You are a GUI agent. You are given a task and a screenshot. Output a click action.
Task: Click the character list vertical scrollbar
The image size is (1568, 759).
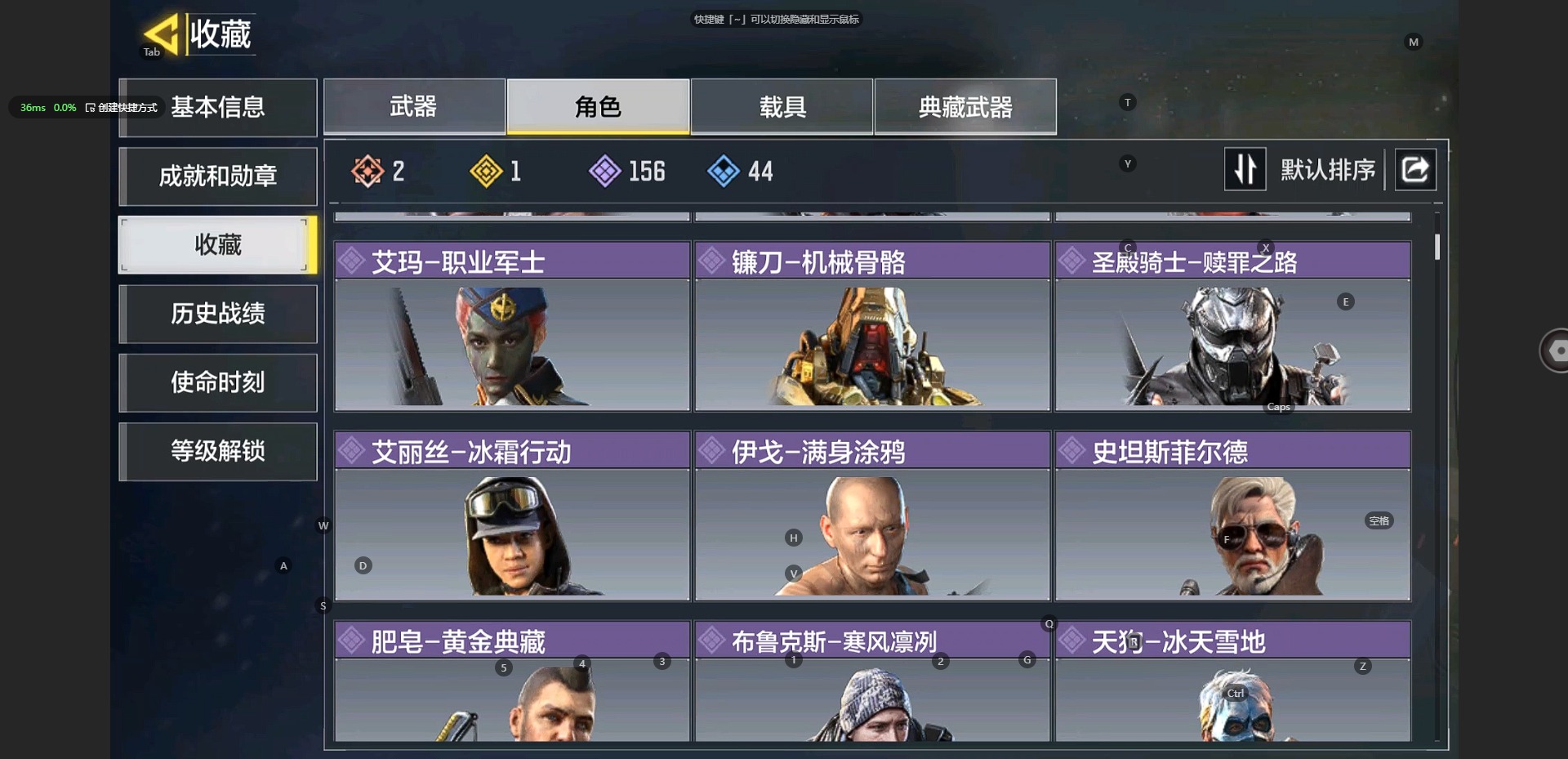1437,478
